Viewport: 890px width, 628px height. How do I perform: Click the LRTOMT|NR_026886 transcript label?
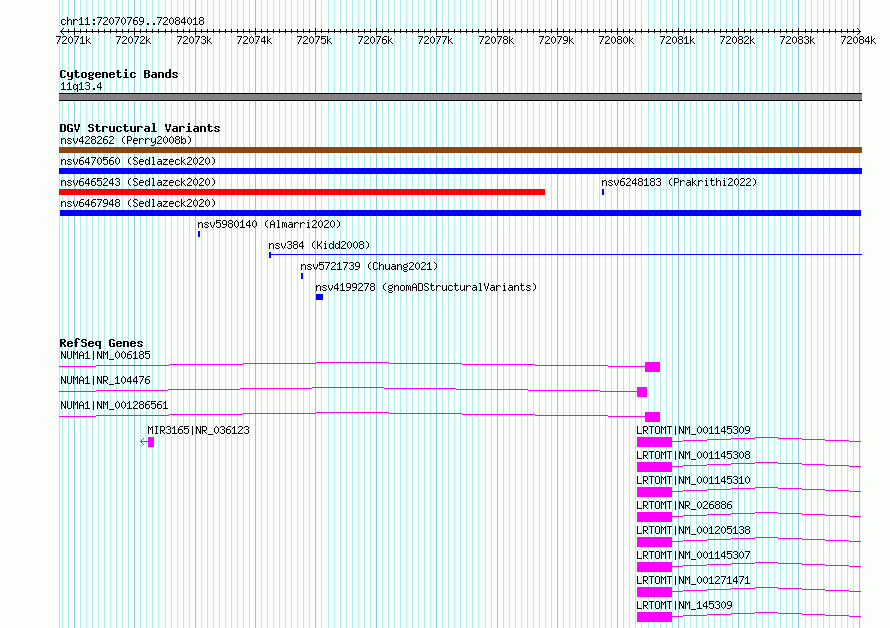684,505
